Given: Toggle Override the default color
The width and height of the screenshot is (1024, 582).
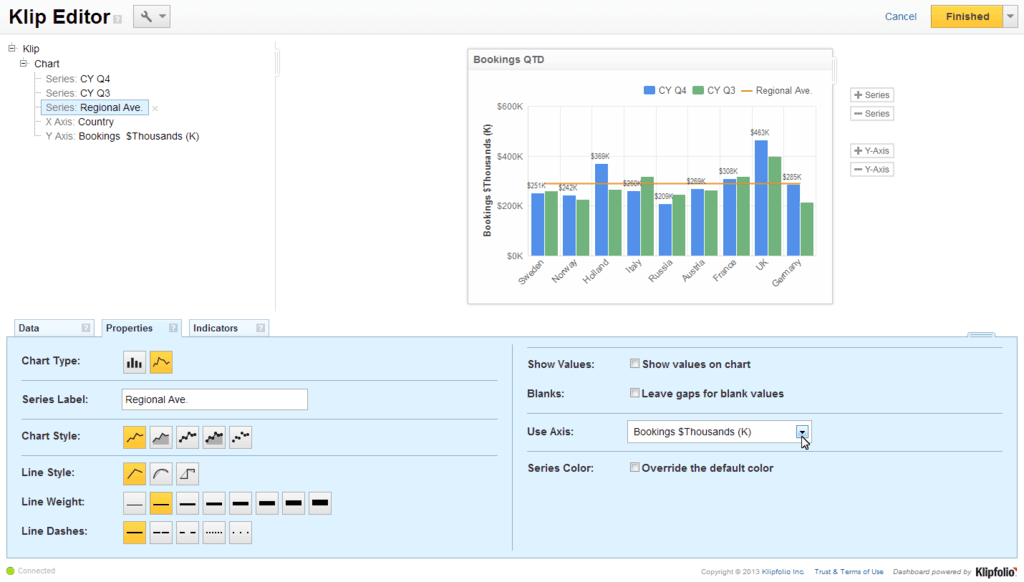Looking at the screenshot, I should pyautogui.click(x=634, y=468).
